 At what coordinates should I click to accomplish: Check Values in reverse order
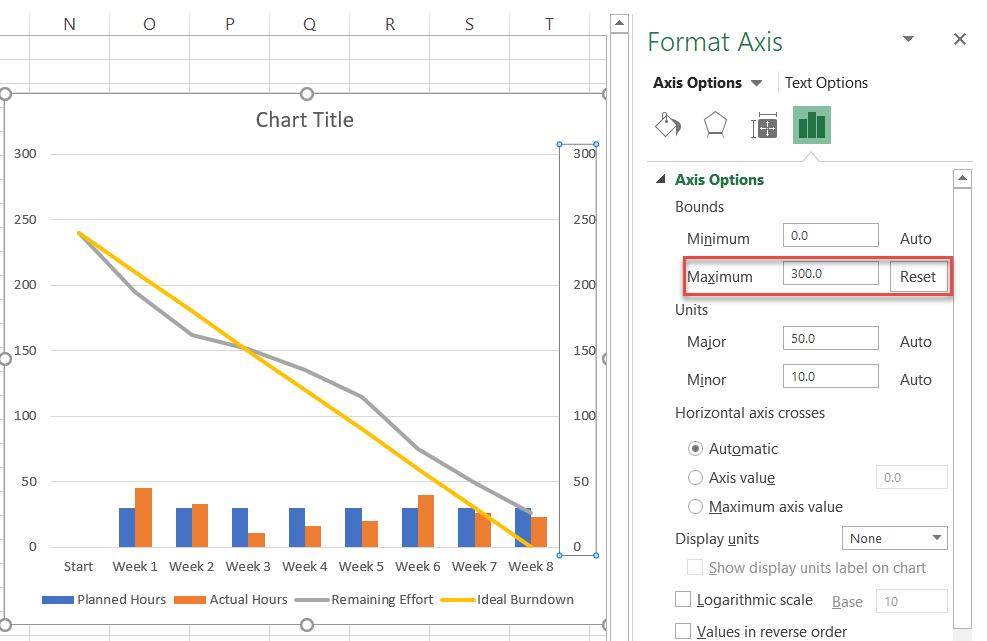pos(682,631)
